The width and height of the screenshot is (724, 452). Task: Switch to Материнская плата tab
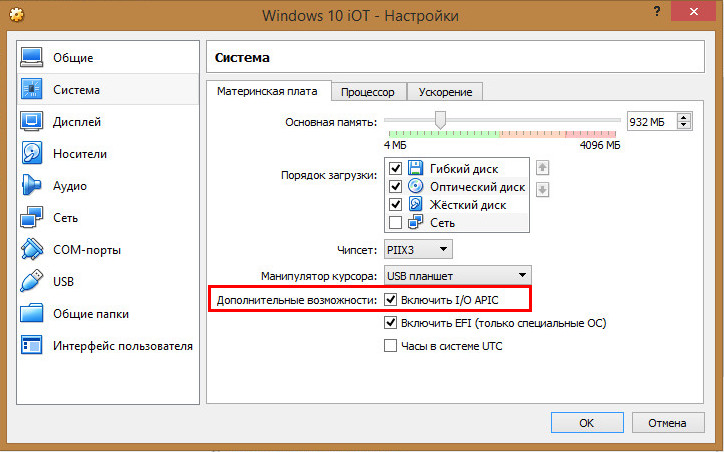(x=267, y=91)
